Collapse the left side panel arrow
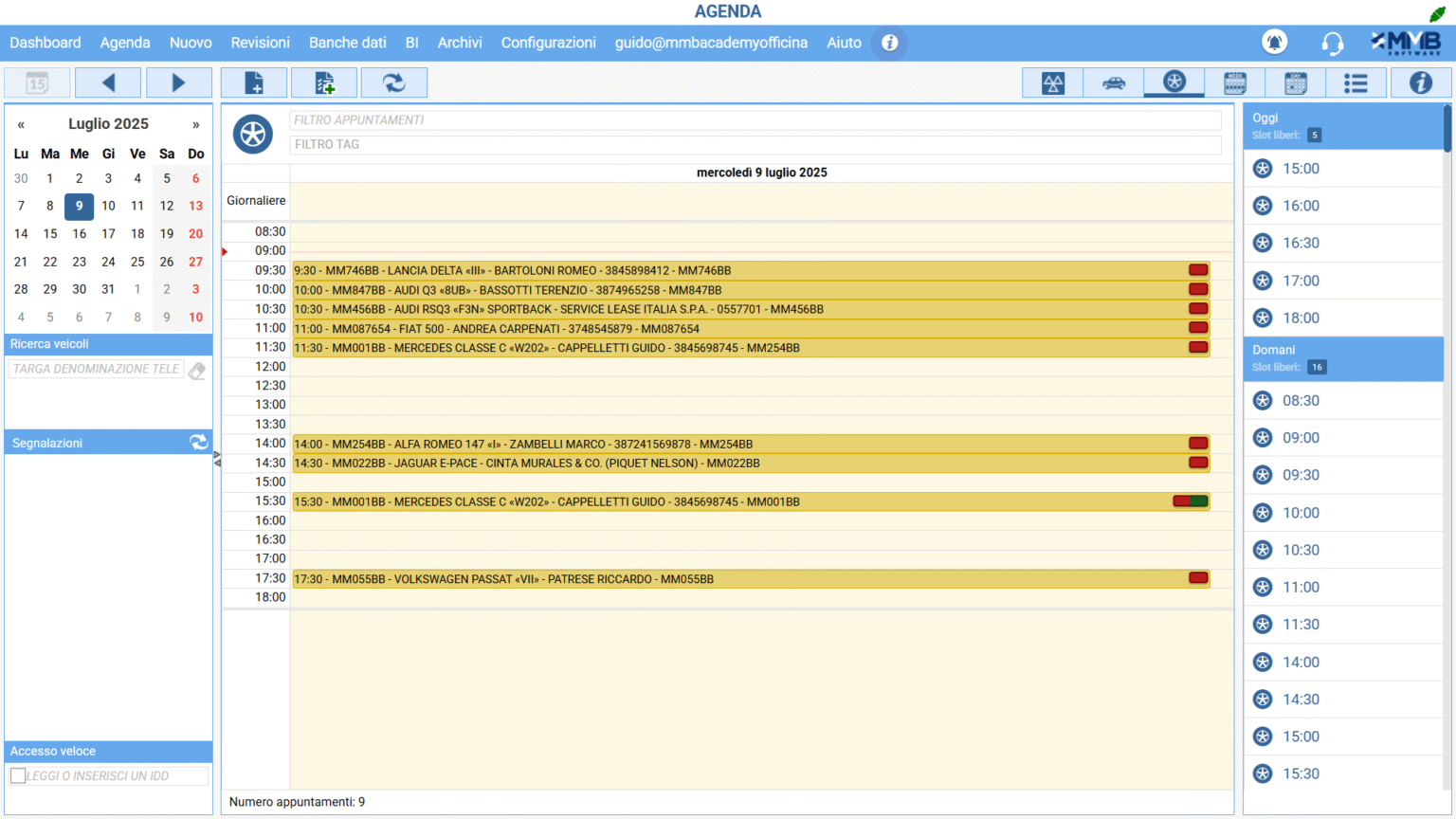 pyautogui.click(x=217, y=459)
